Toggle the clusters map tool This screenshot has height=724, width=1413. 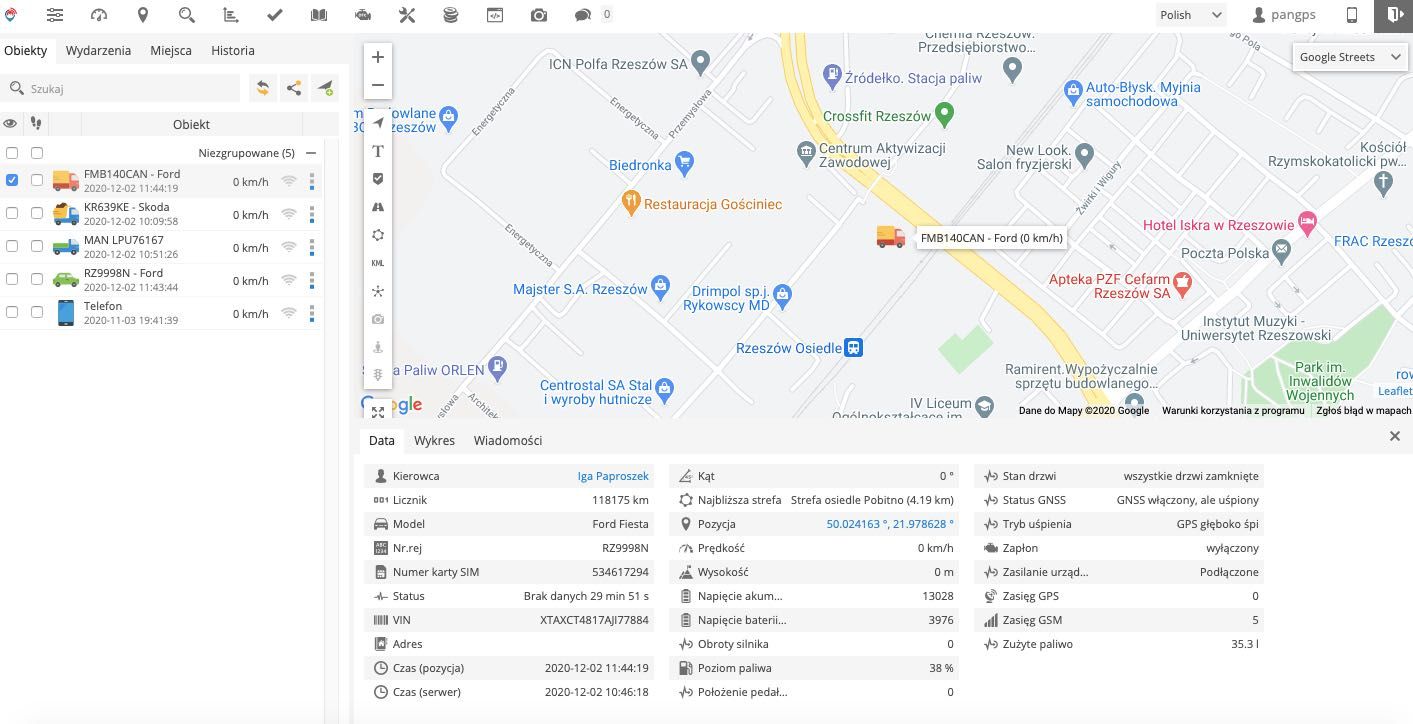click(x=378, y=291)
